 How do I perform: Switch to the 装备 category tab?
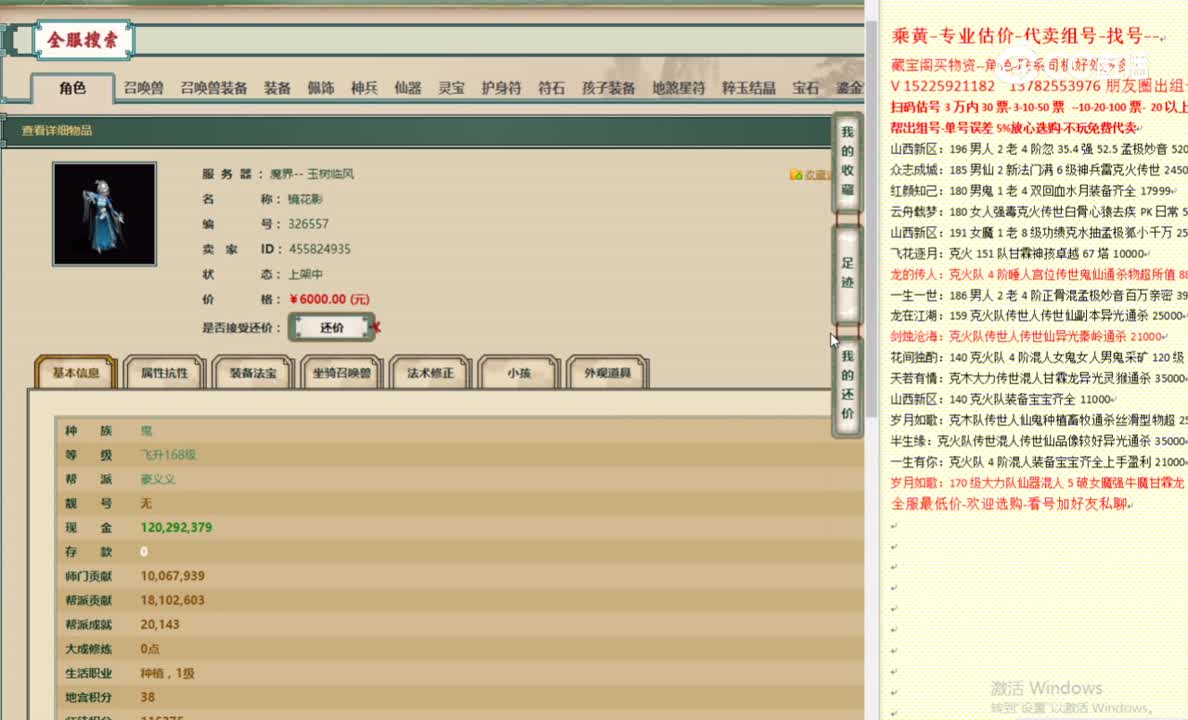click(x=277, y=88)
